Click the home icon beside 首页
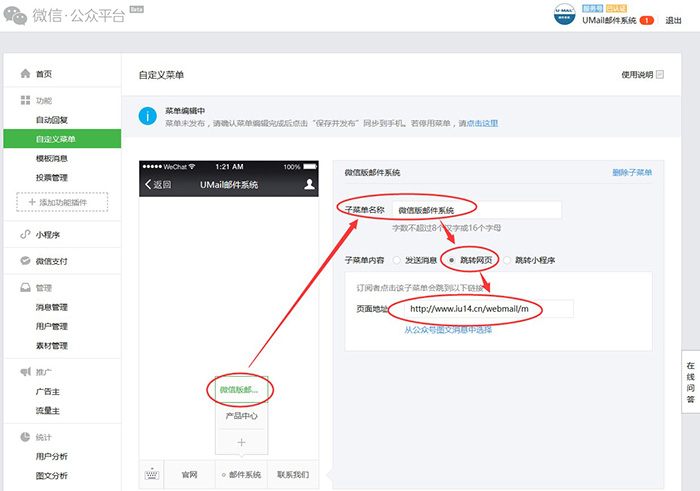This screenshot has height=491, width=700. click(25, 74)
